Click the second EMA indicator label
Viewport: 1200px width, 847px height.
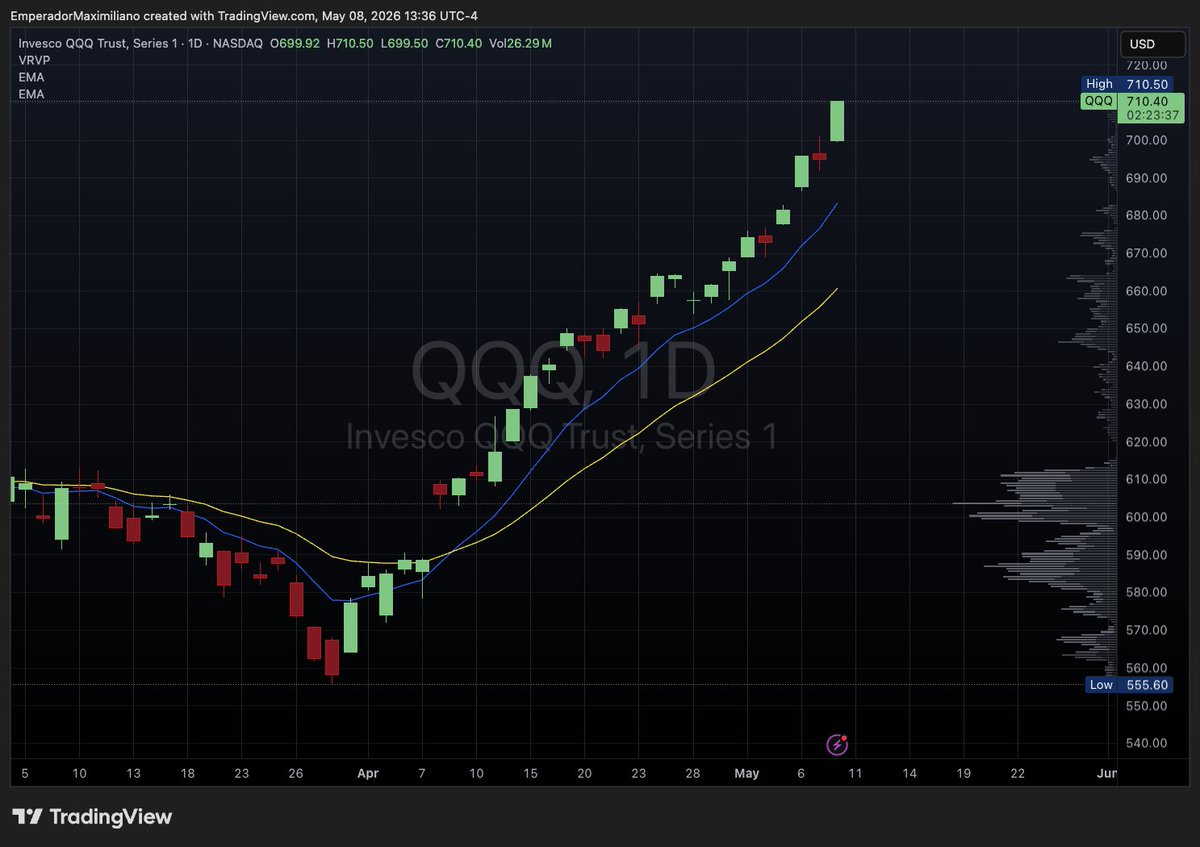[31, 94]
